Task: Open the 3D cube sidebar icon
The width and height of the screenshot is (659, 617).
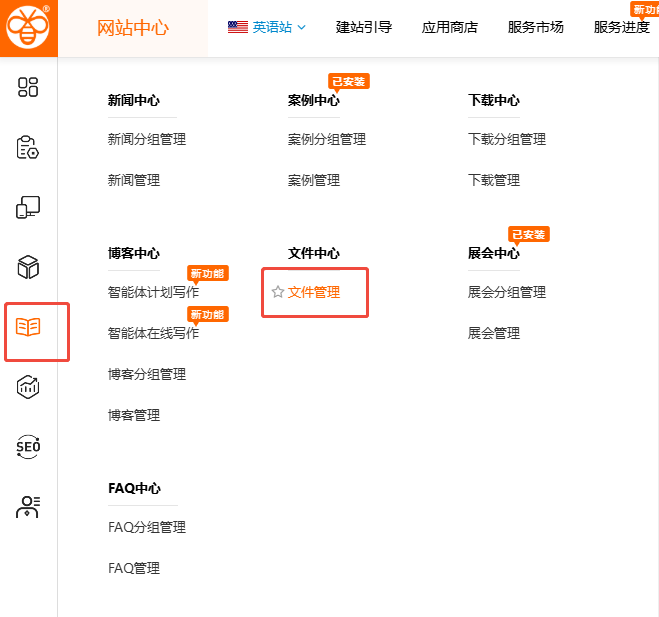Action: 28,267
